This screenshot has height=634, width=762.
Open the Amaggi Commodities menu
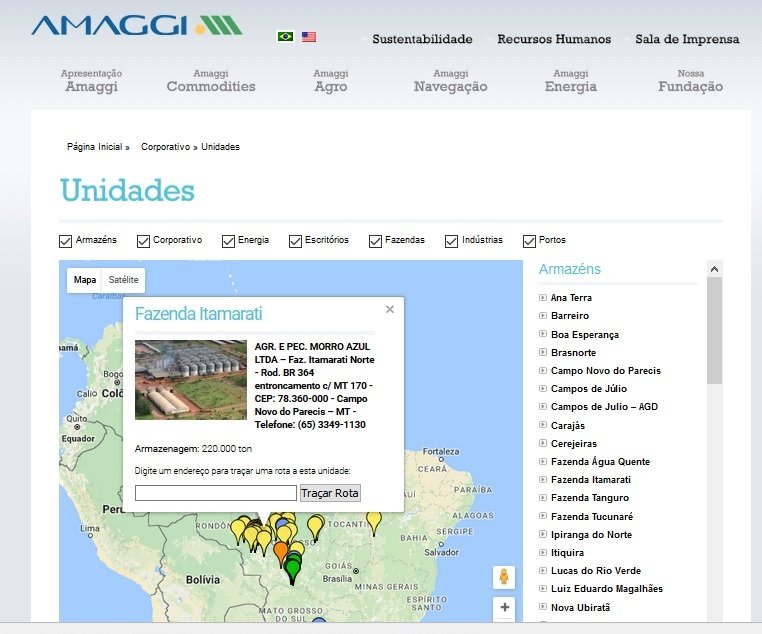click(211, 81)
